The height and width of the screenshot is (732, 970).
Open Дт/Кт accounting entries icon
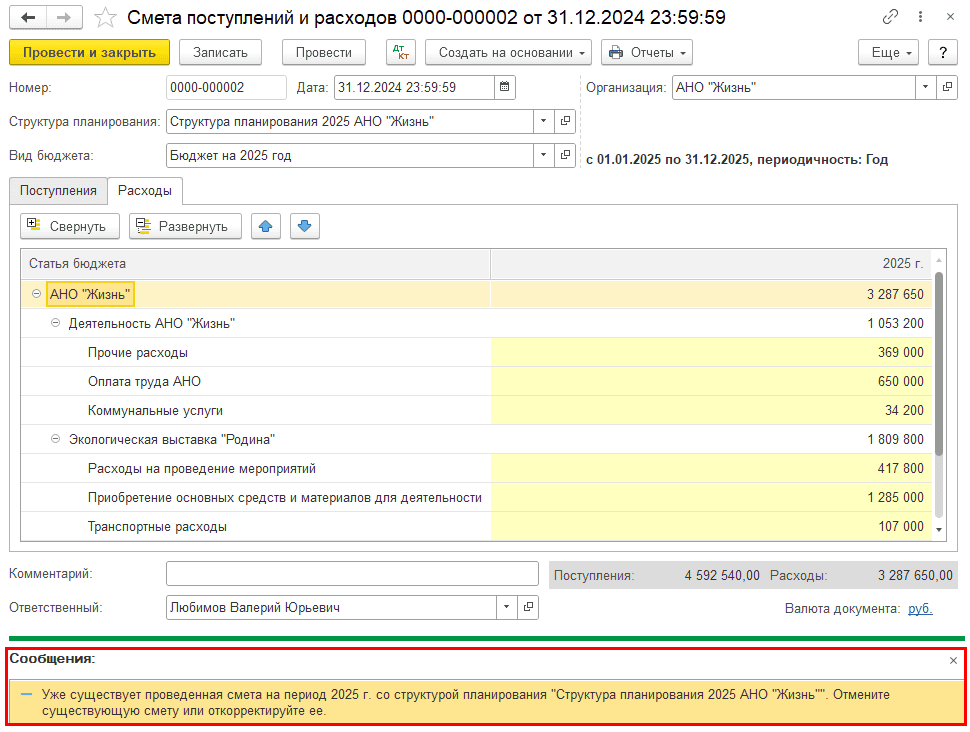(401, 53)
